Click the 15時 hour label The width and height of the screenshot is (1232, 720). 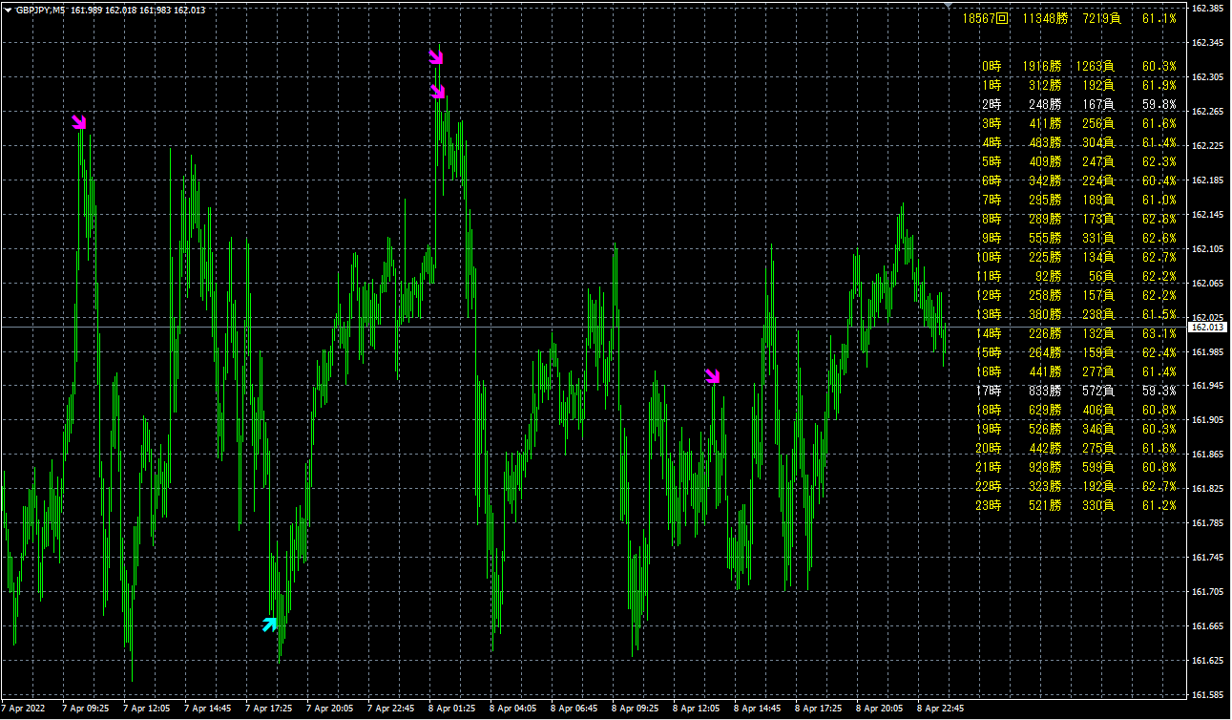pyautogui.click(x=987, y=353)
